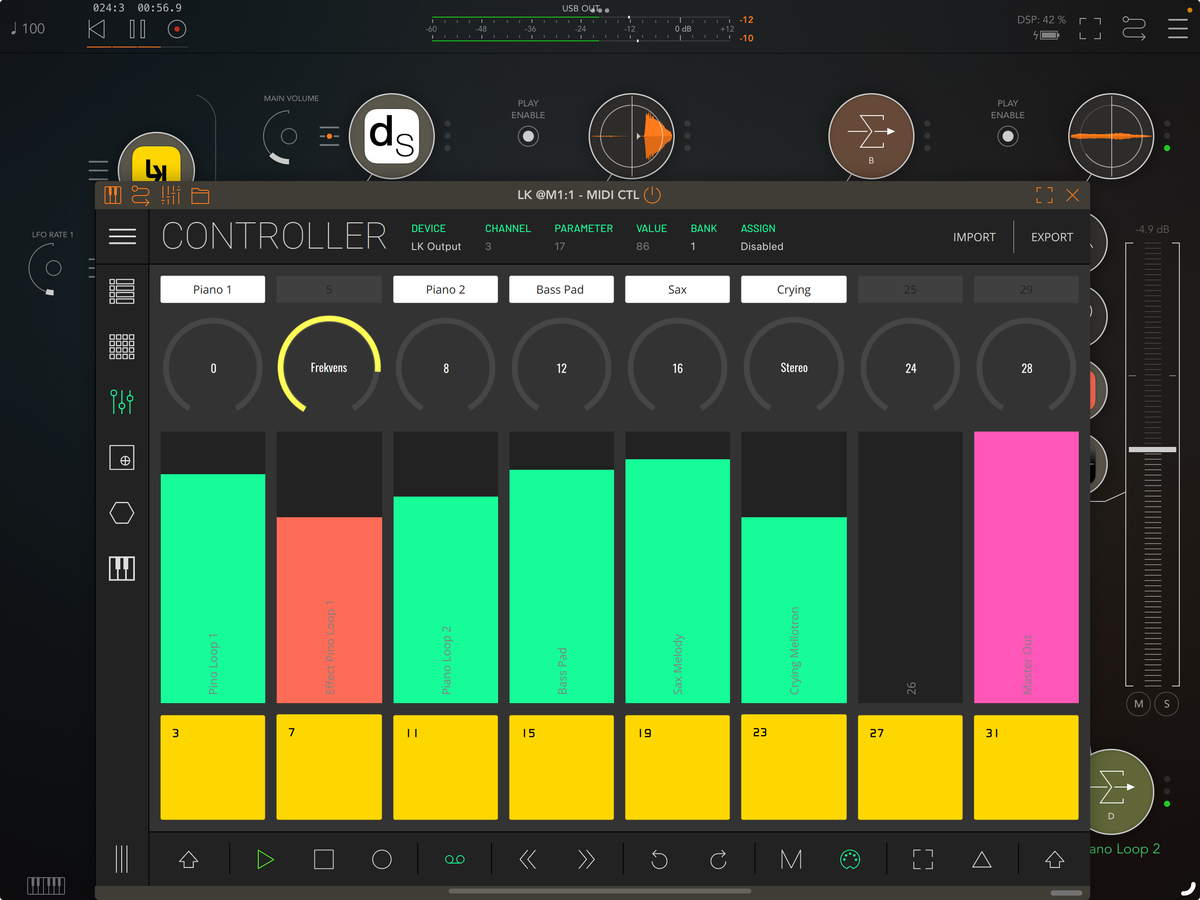1200x900 pixels.
Task: Click the double left chevrons icon
Action: pyautogui.click(x=528, y=859)
